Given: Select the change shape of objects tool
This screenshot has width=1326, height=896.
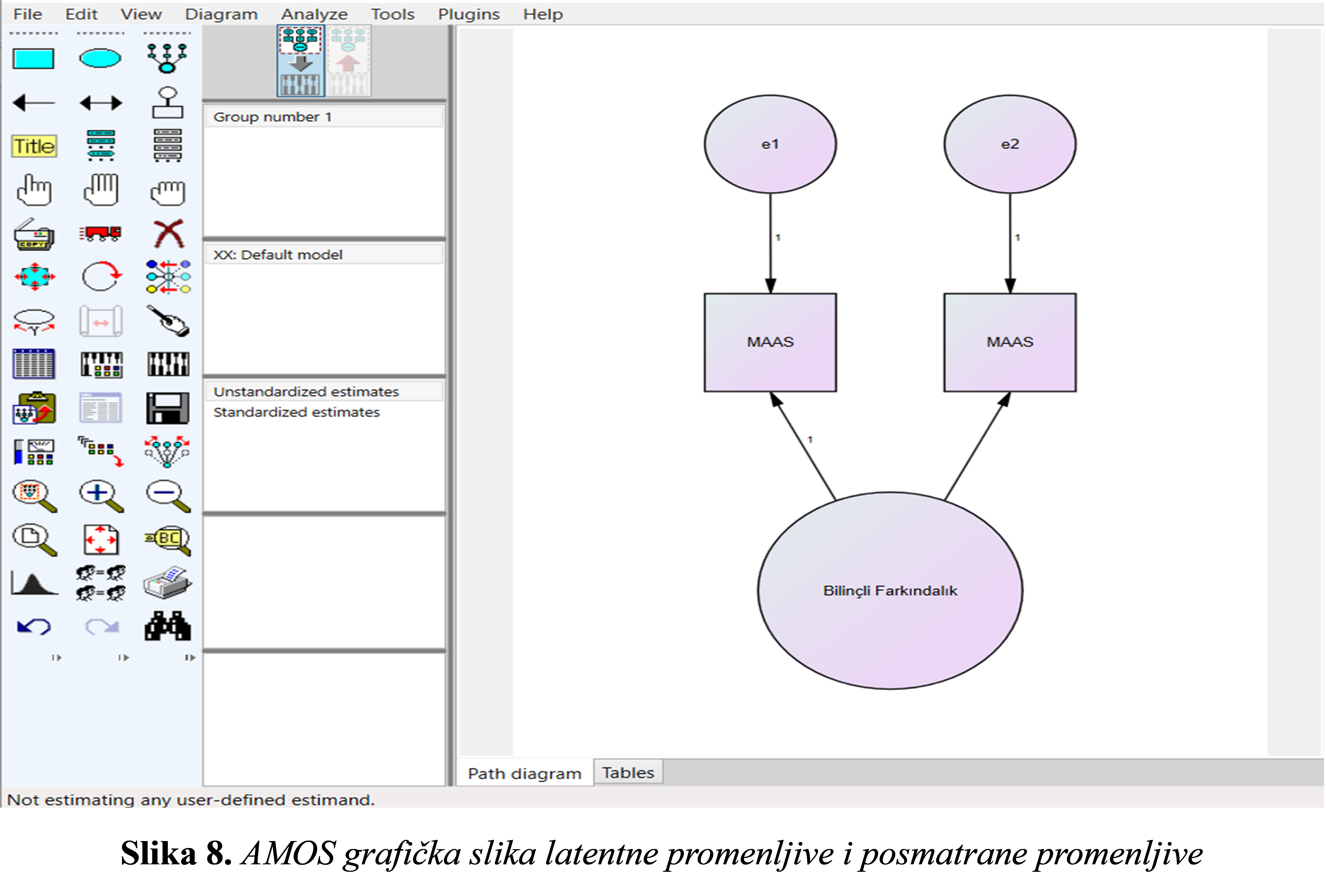Looking at the screenshot, I should click(x=35, y=277).
